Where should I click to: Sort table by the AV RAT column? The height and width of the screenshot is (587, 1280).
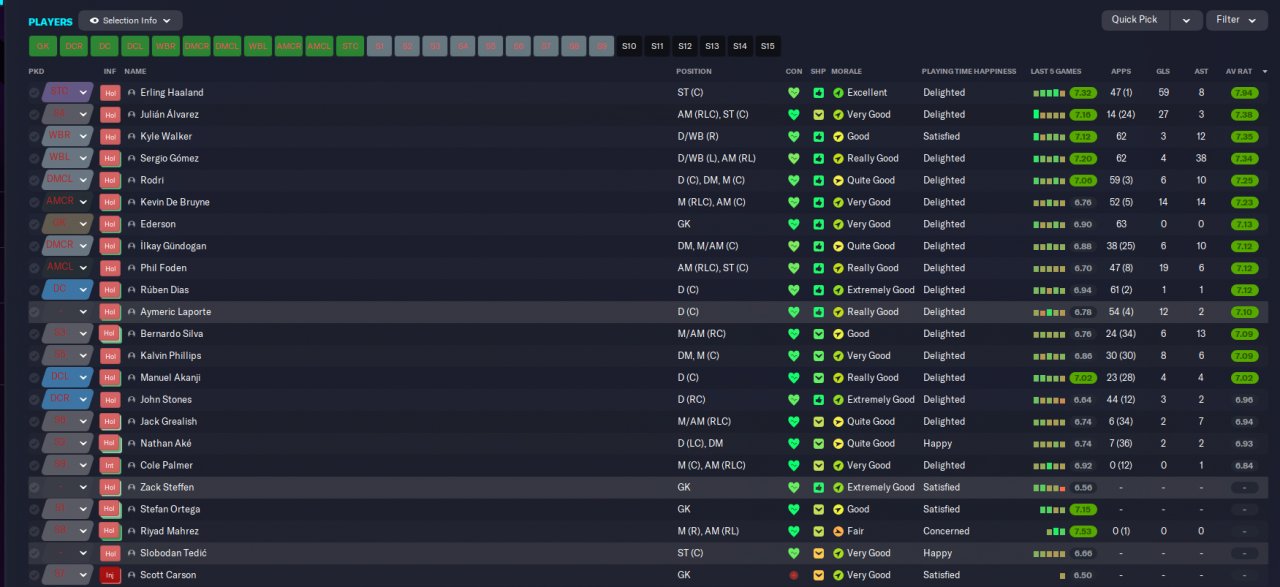point(1239,71)
